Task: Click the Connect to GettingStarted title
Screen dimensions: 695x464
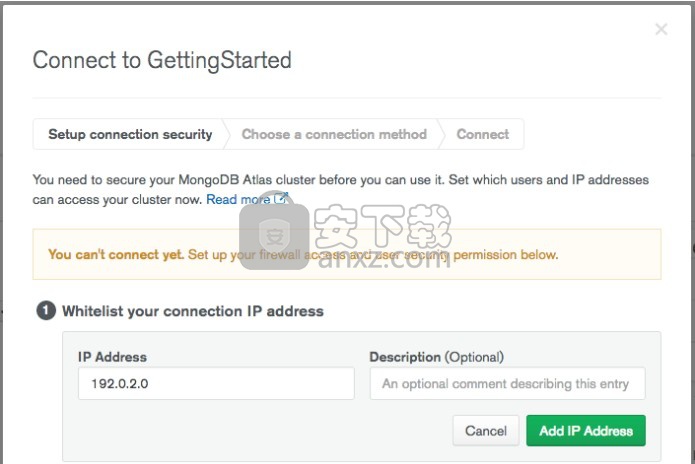Action: click(162, 60)
